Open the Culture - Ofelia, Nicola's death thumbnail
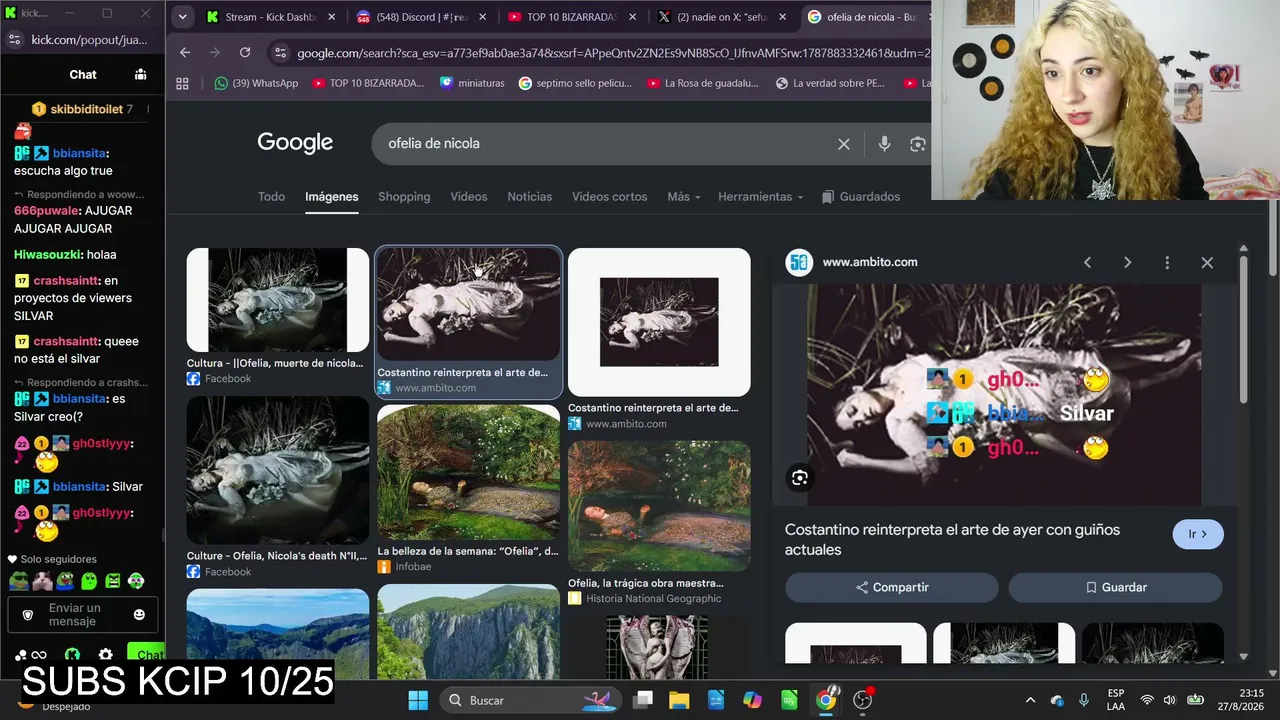Viewport: 1280px width, 720px height. [x=278, y=470]
